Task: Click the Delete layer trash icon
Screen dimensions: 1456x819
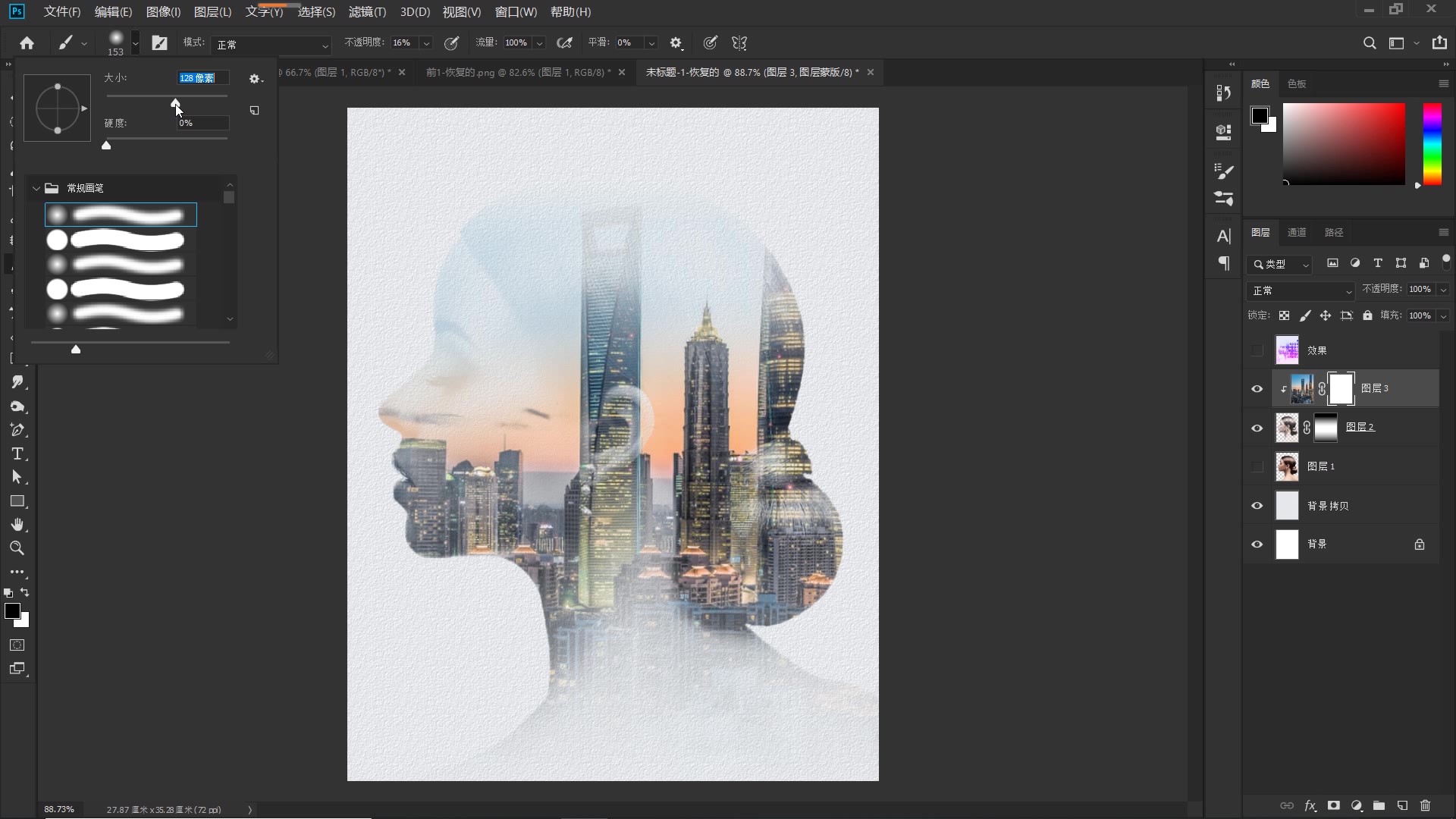Action: pyautogui.click(x=1426, y=805)
